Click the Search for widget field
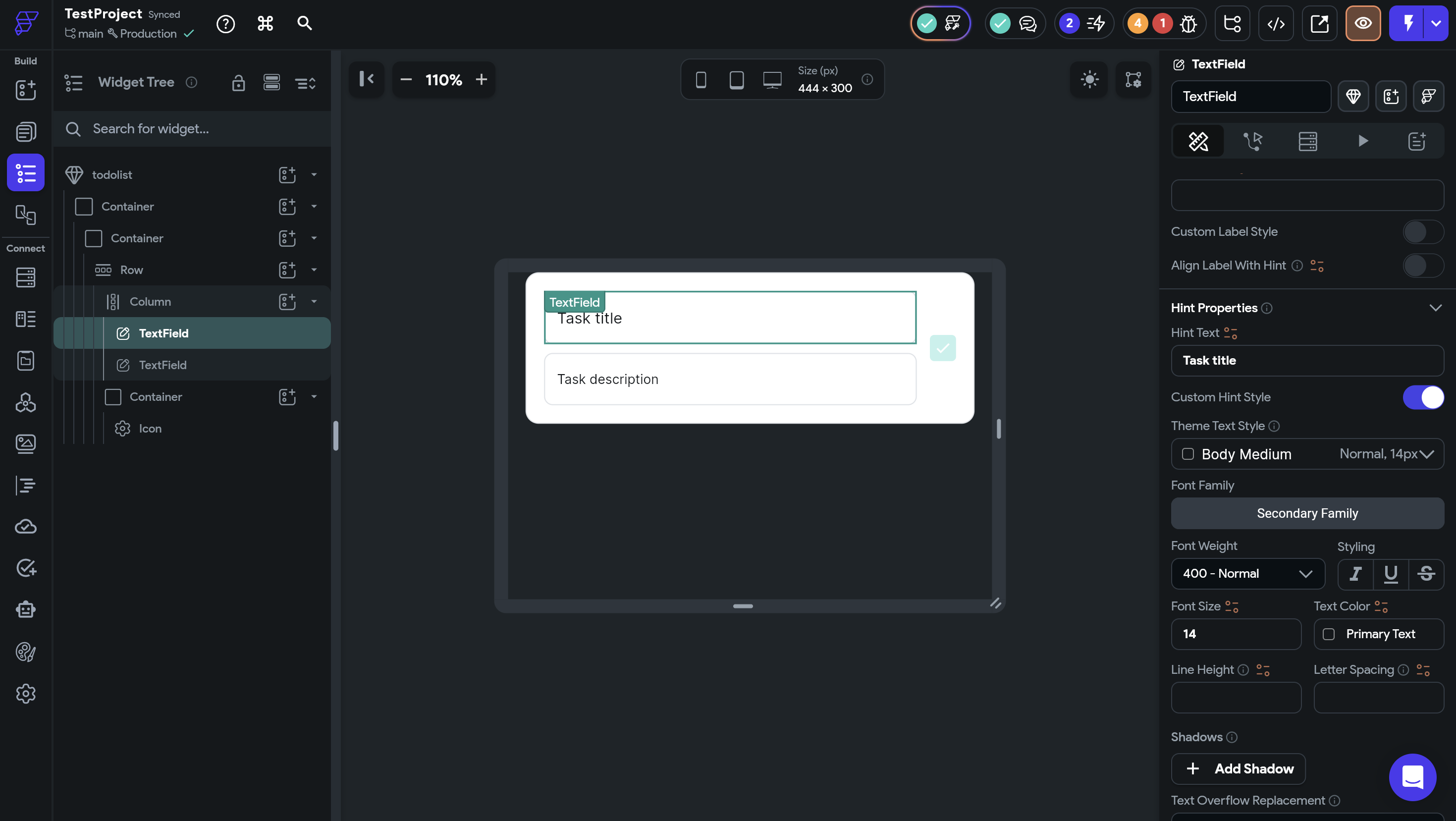 tap(192, 129)
